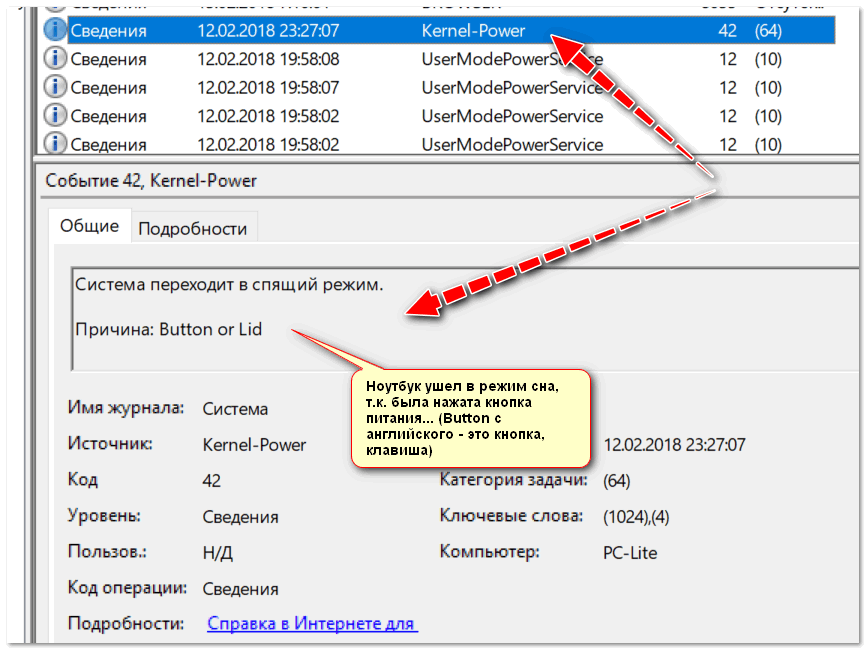Click the event ID 42 in the selected row
The height and width of the screenshot is (650, 866).
[x=727, y=30]
